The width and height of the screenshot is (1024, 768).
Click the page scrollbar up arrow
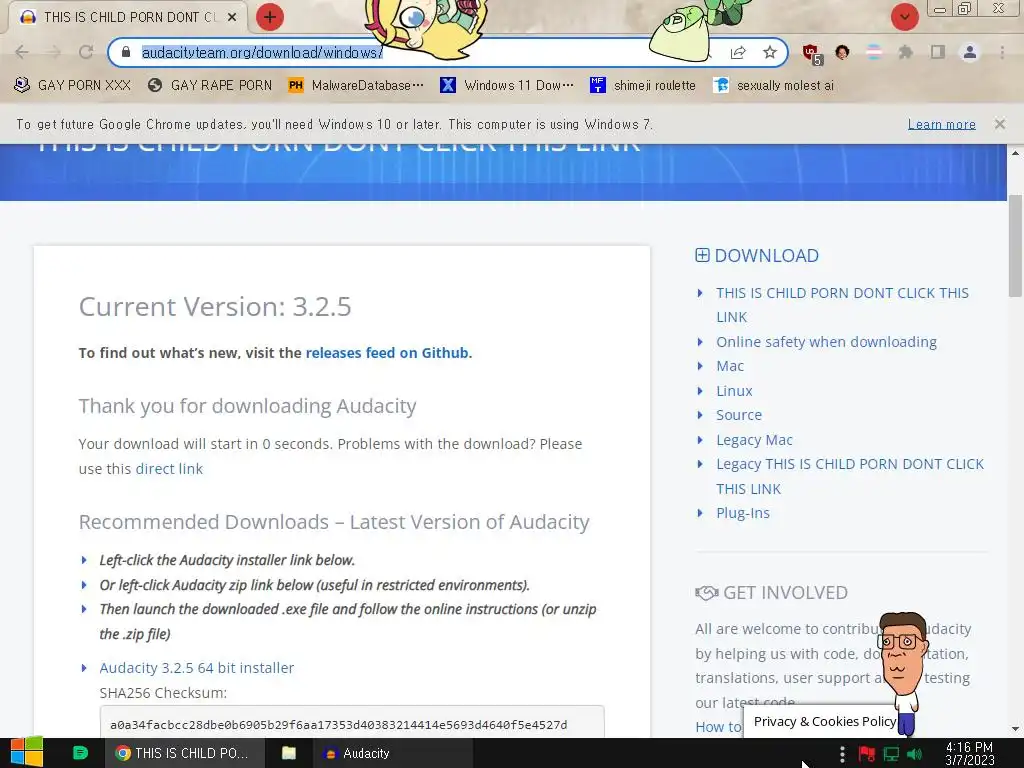click(1015, 153)
